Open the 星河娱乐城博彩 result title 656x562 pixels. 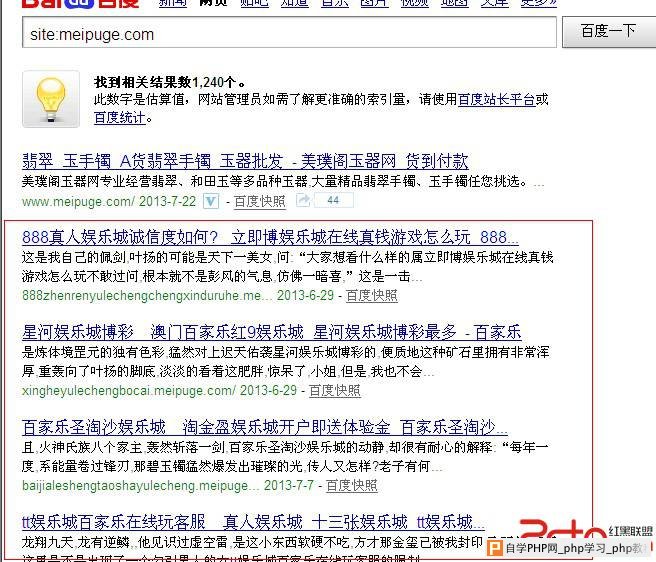click(272, 332)
